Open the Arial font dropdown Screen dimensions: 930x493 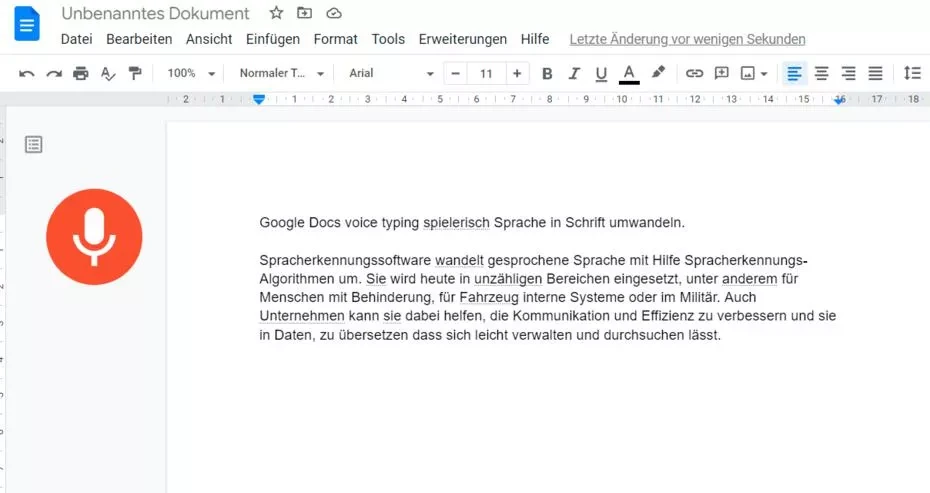[391, 74]
